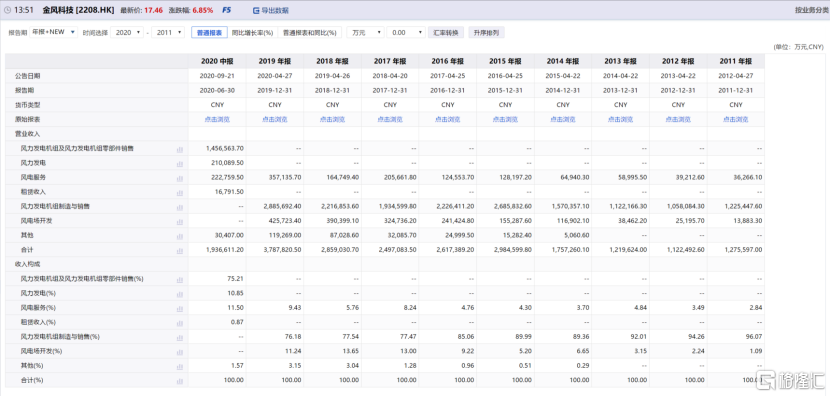
Task: Click the 最新价 17.46 value
Action: [154, 10]
